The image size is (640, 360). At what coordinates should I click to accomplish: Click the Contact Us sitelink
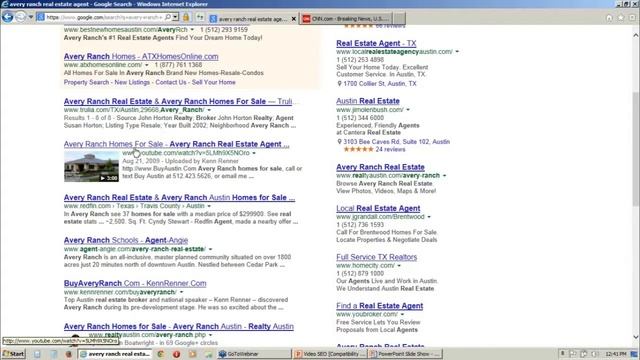[x=171, y=82]
